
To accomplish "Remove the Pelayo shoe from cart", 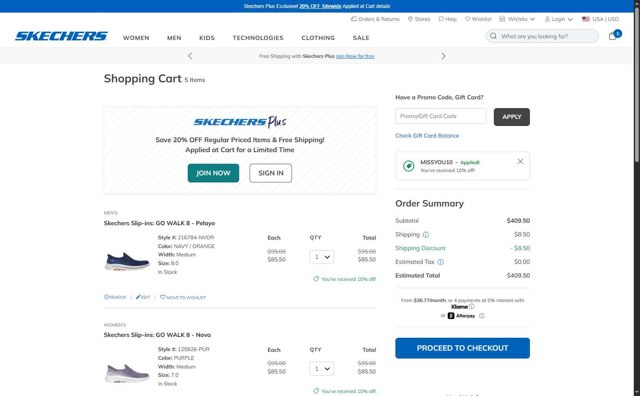I will pos(115,297).
